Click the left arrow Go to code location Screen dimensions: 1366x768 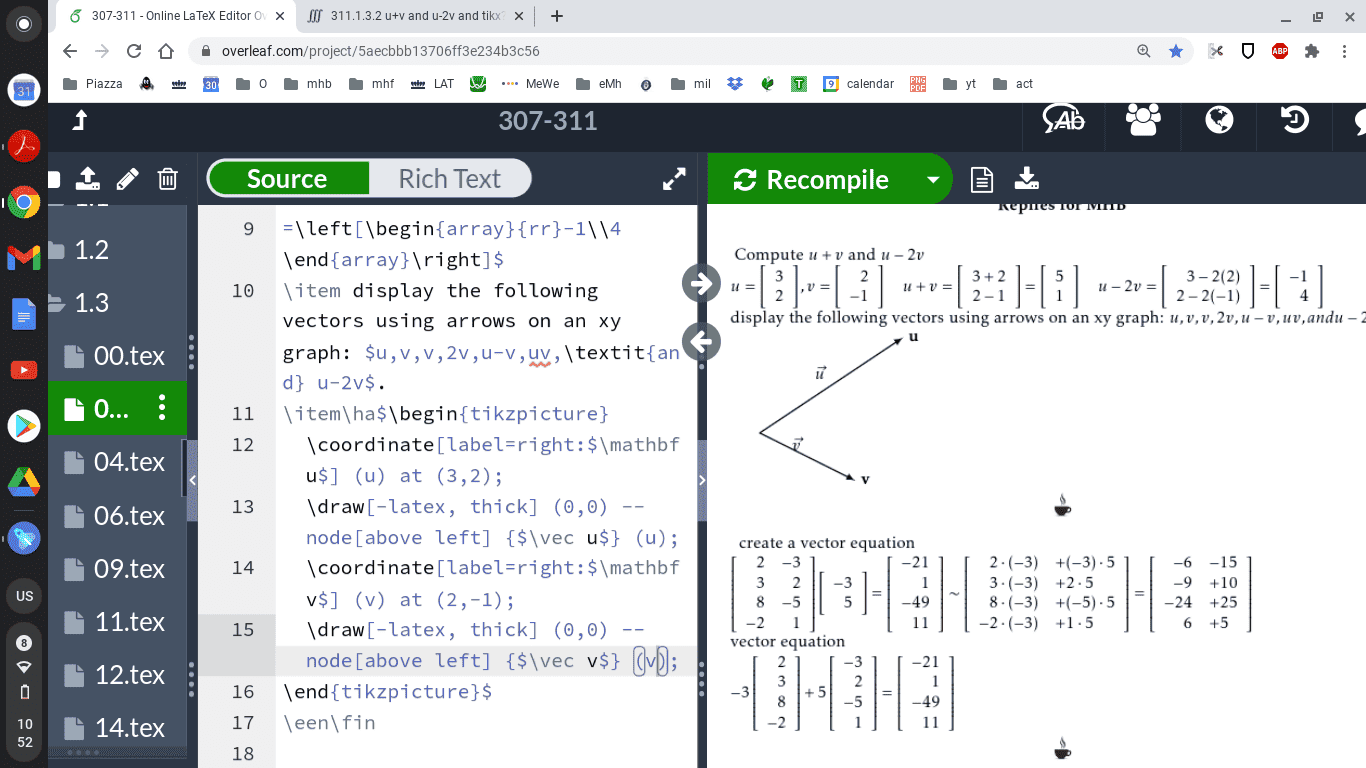point(701,342)
